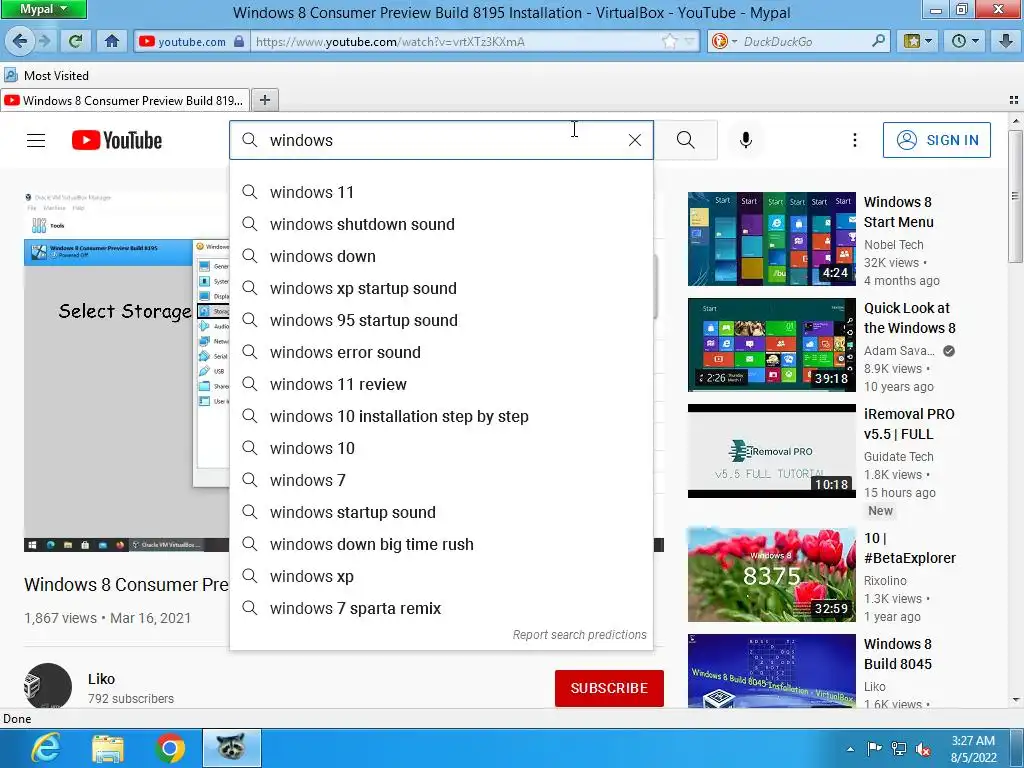The height and width of the screenshot is (768, 1024).
Task: Select the plain windows xp suggestion
Action: point(441,576)
